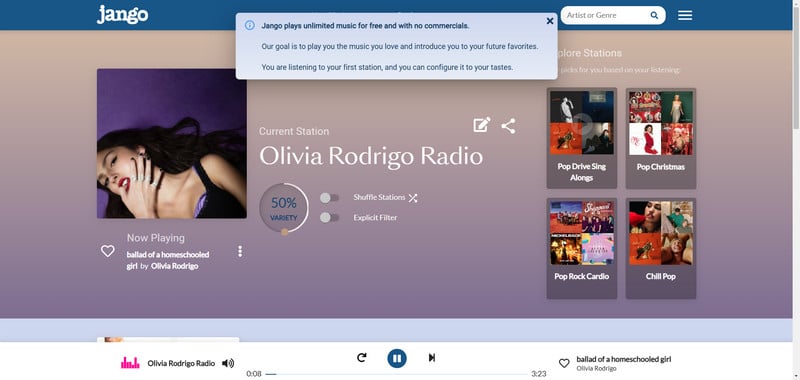Like song via player bar heart
The height and width of the screenshot is (380, 800).
click(x=564, y=363)
